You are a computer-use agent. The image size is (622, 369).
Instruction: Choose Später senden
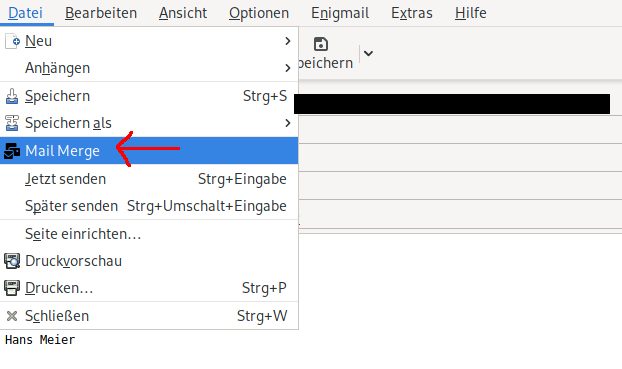pos(149,206)
